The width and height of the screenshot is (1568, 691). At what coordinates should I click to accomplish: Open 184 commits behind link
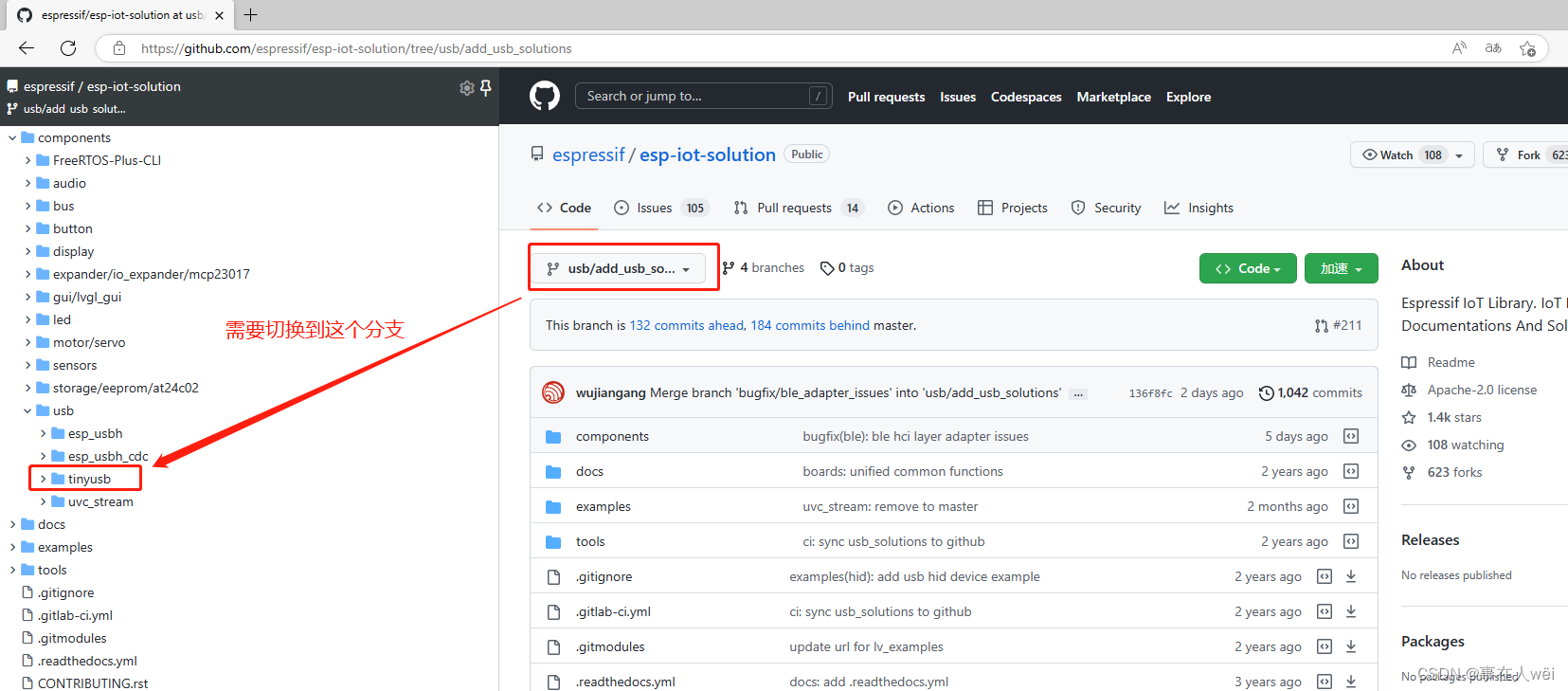coord(810,325)
